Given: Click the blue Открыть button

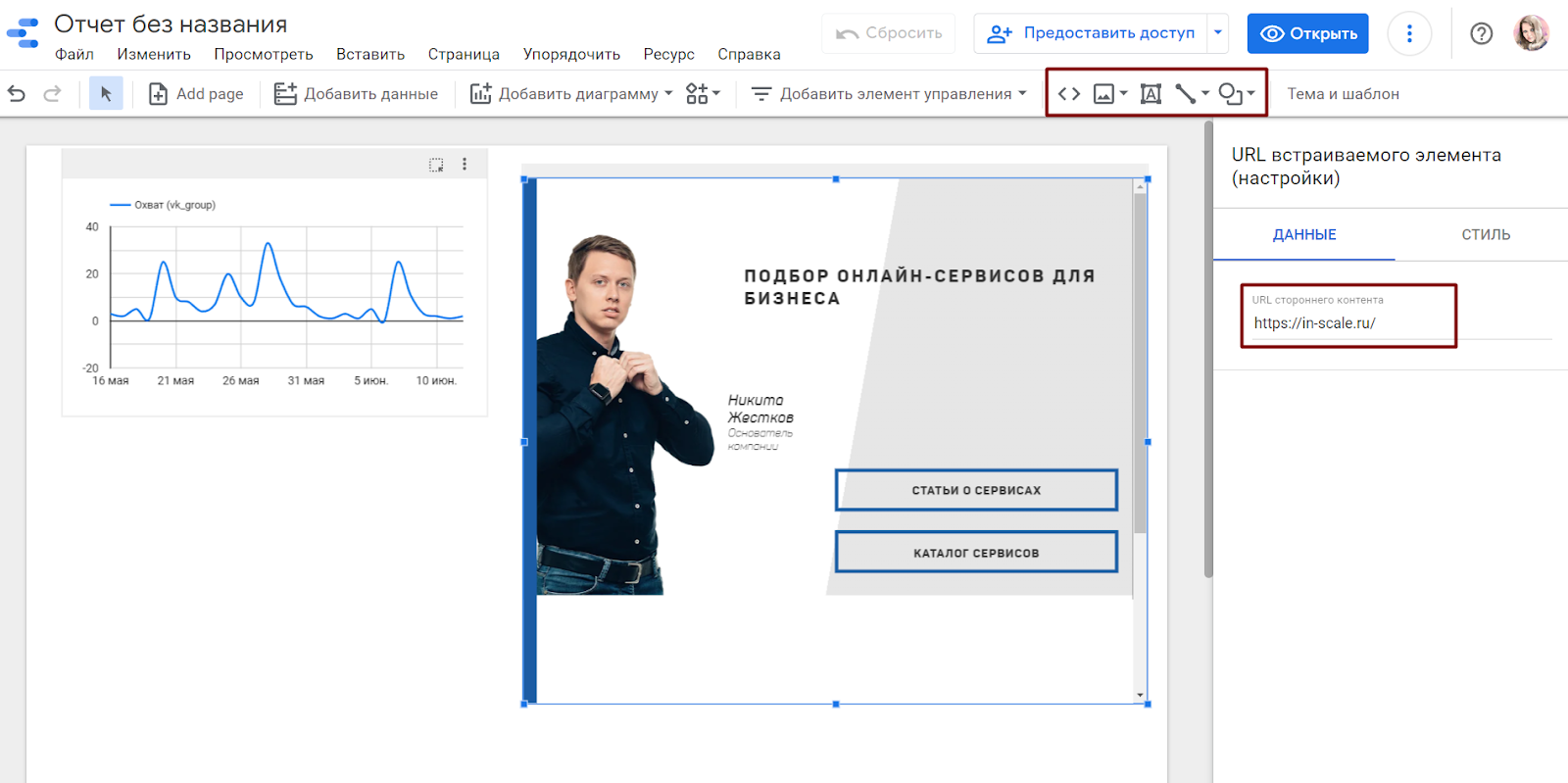Looking at the screenshot, I should point(1307,34).
